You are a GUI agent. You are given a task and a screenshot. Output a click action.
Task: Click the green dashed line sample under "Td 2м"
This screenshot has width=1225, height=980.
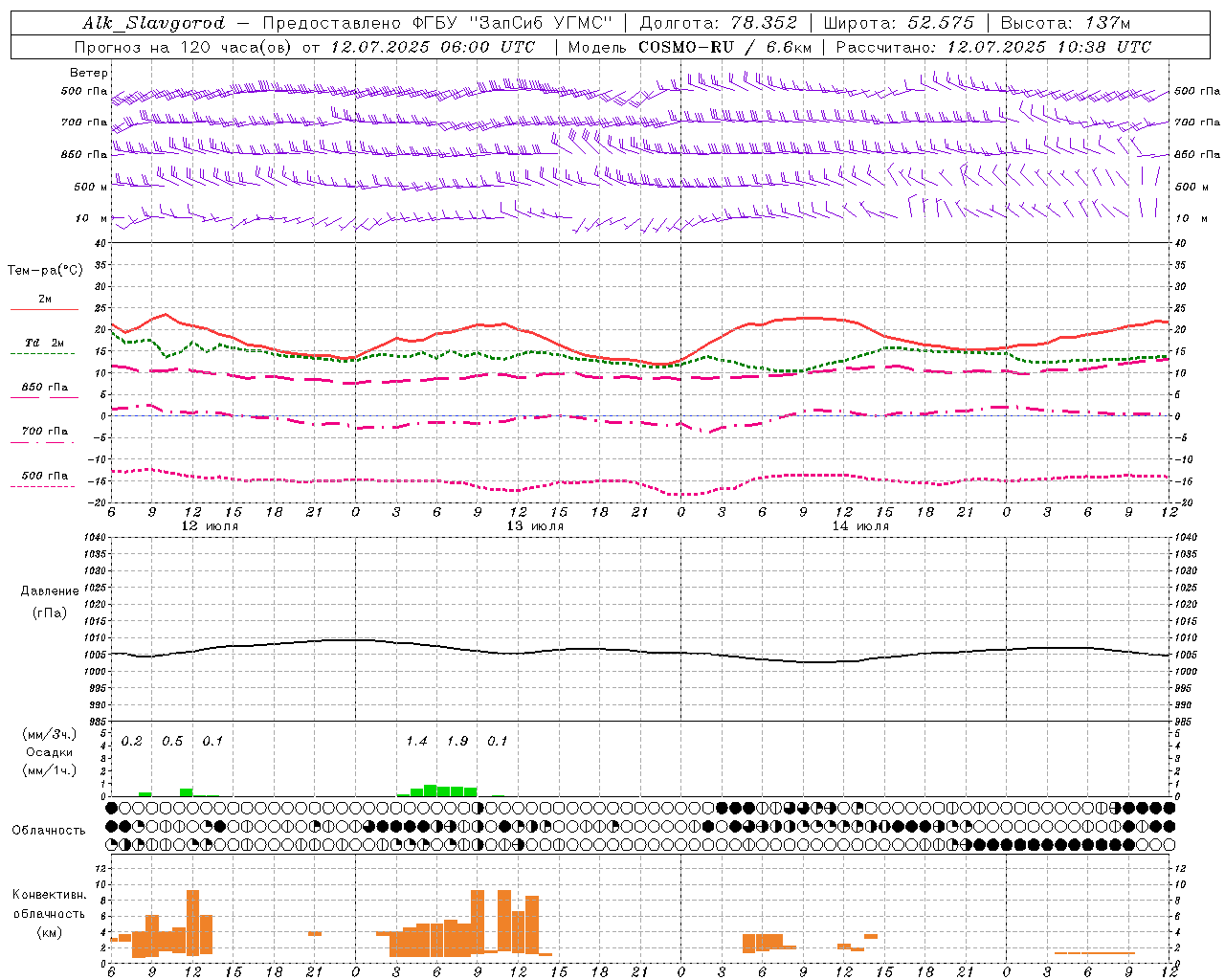coord(42,354)
